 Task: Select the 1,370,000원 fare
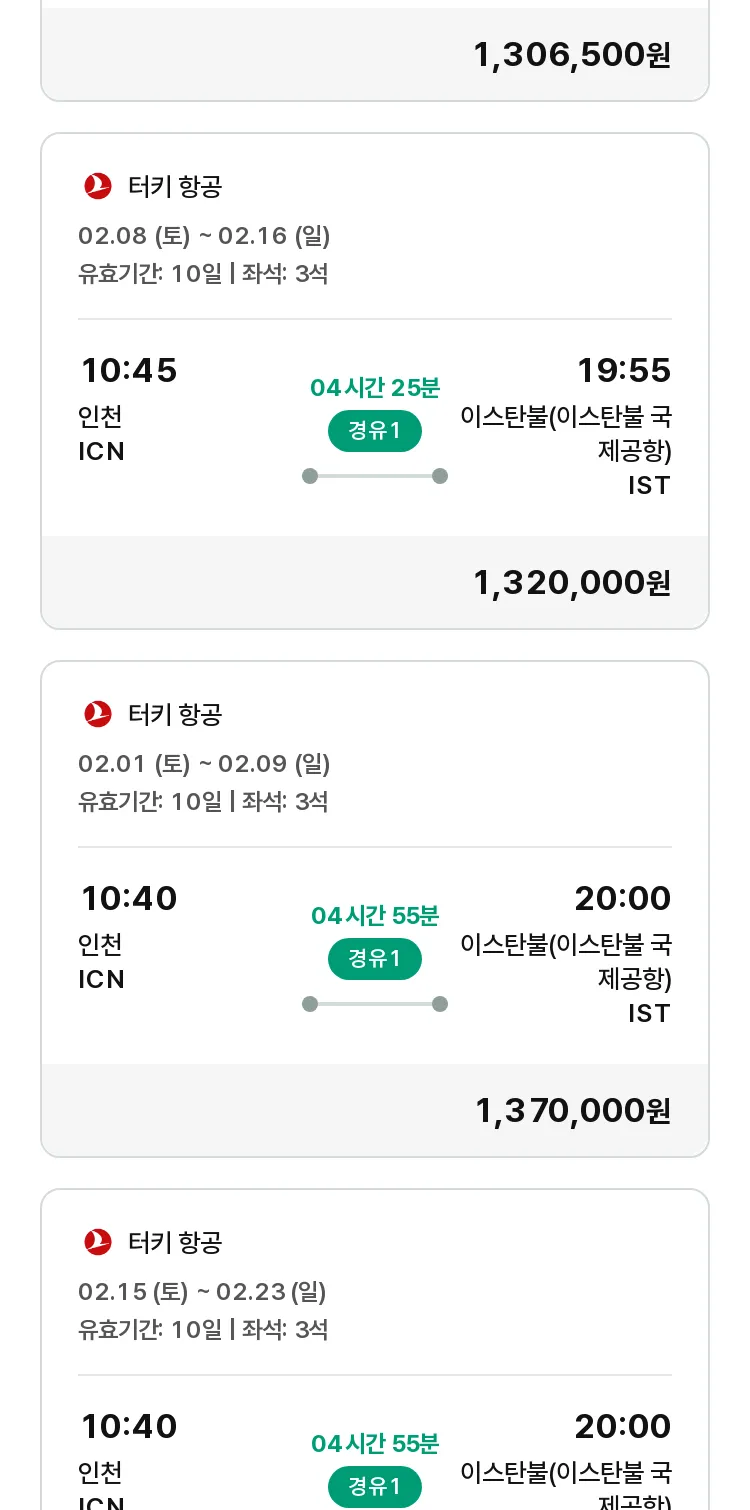tap(572, 1111)
